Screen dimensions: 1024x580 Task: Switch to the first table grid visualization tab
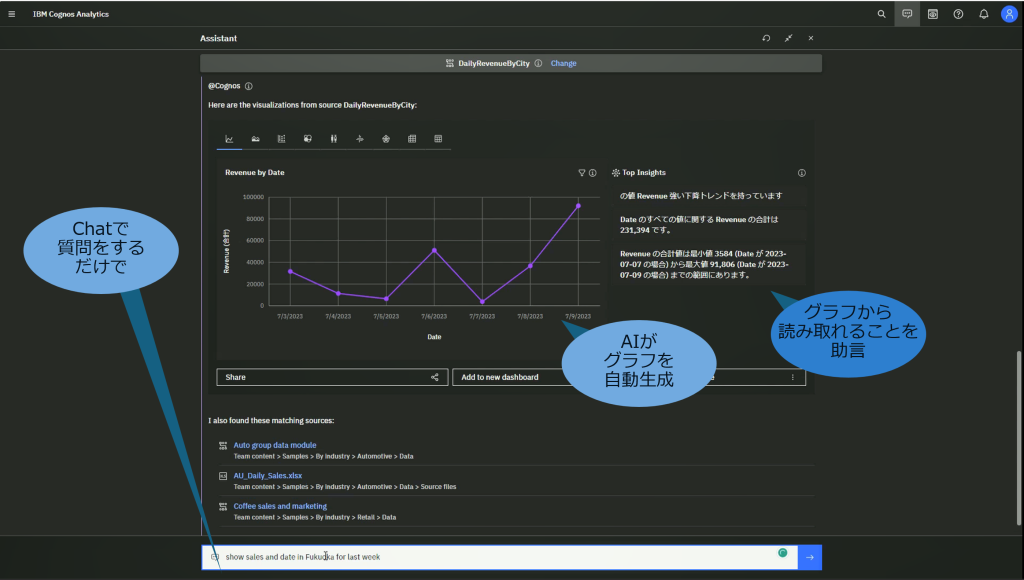412,138
